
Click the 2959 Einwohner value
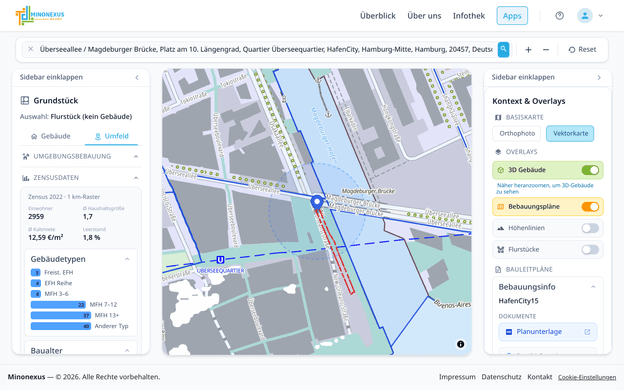[36, 216]
